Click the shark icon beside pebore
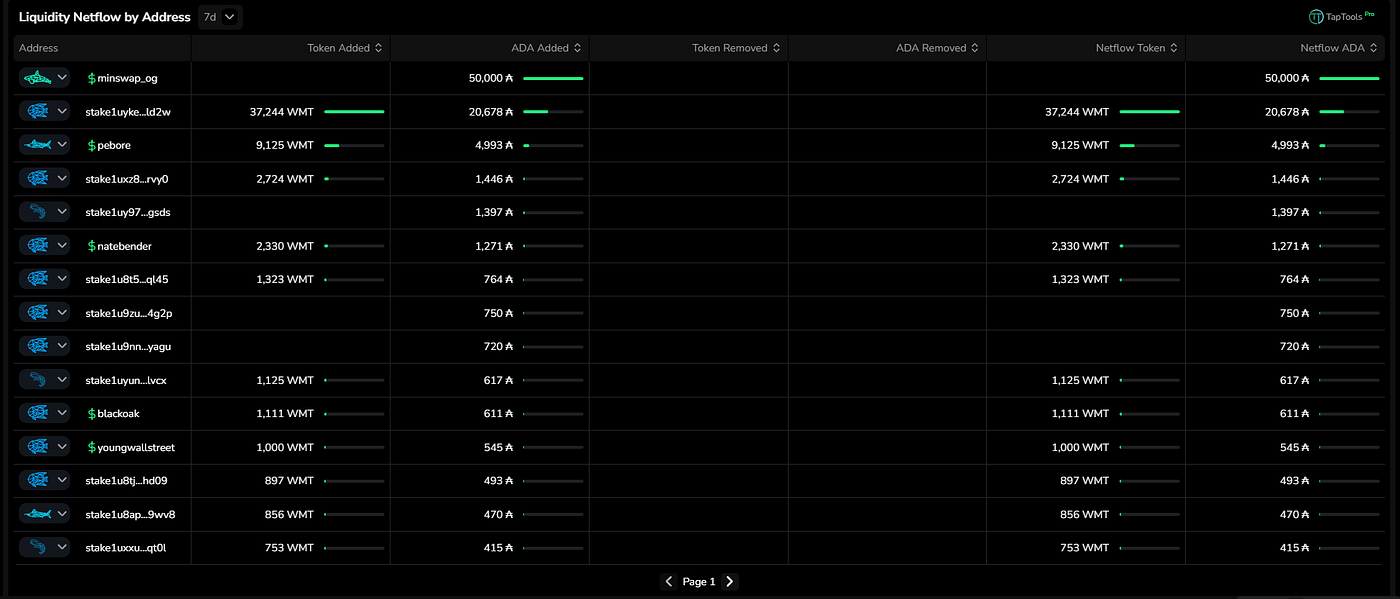Image resolution: width=1400 pixels, height=599 pixels. [37, 145]
